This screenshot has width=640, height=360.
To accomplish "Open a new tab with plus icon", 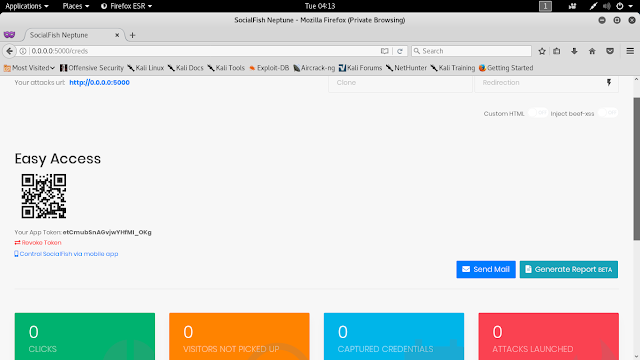I will point(132,35).
